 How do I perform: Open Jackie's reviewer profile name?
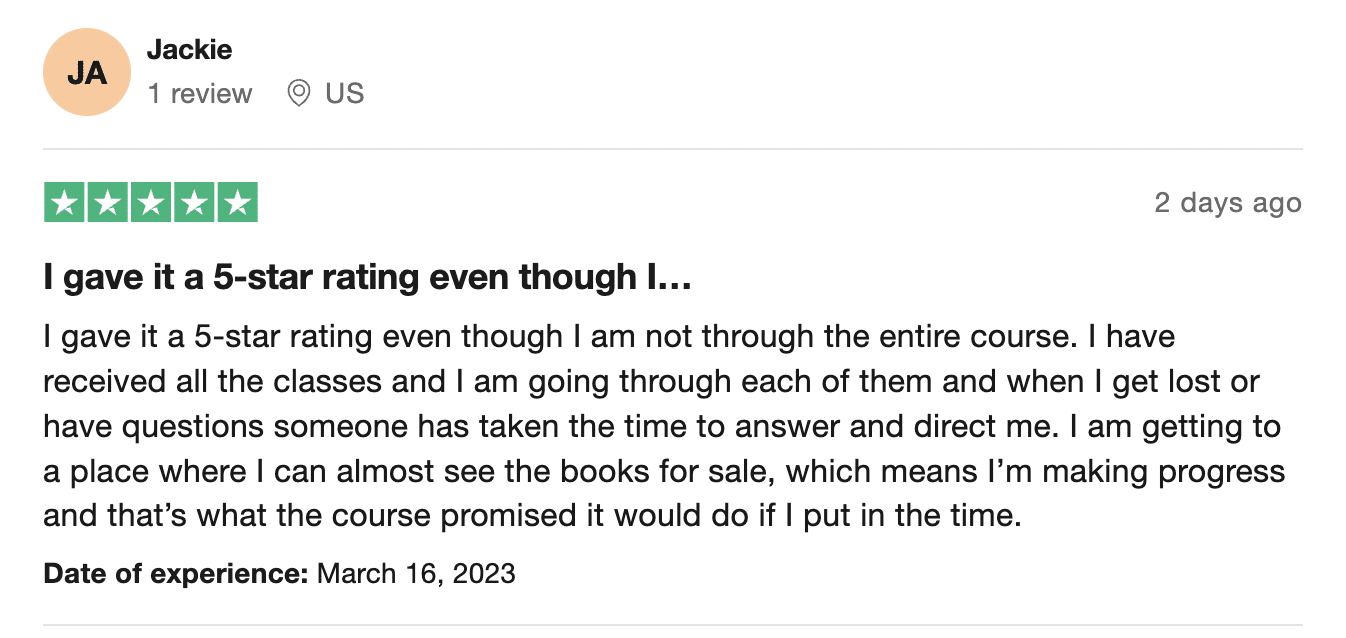189,49
